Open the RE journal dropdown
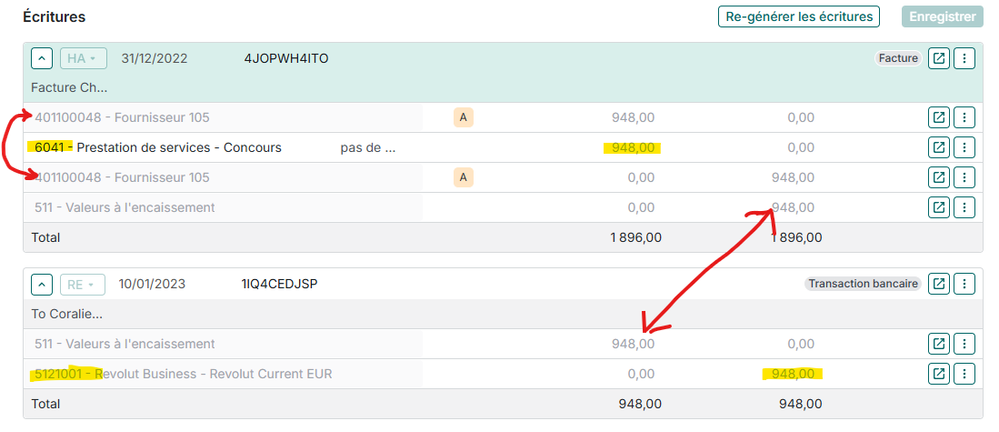The width and height of the screenshot is (999, 432). pos(83,284)
